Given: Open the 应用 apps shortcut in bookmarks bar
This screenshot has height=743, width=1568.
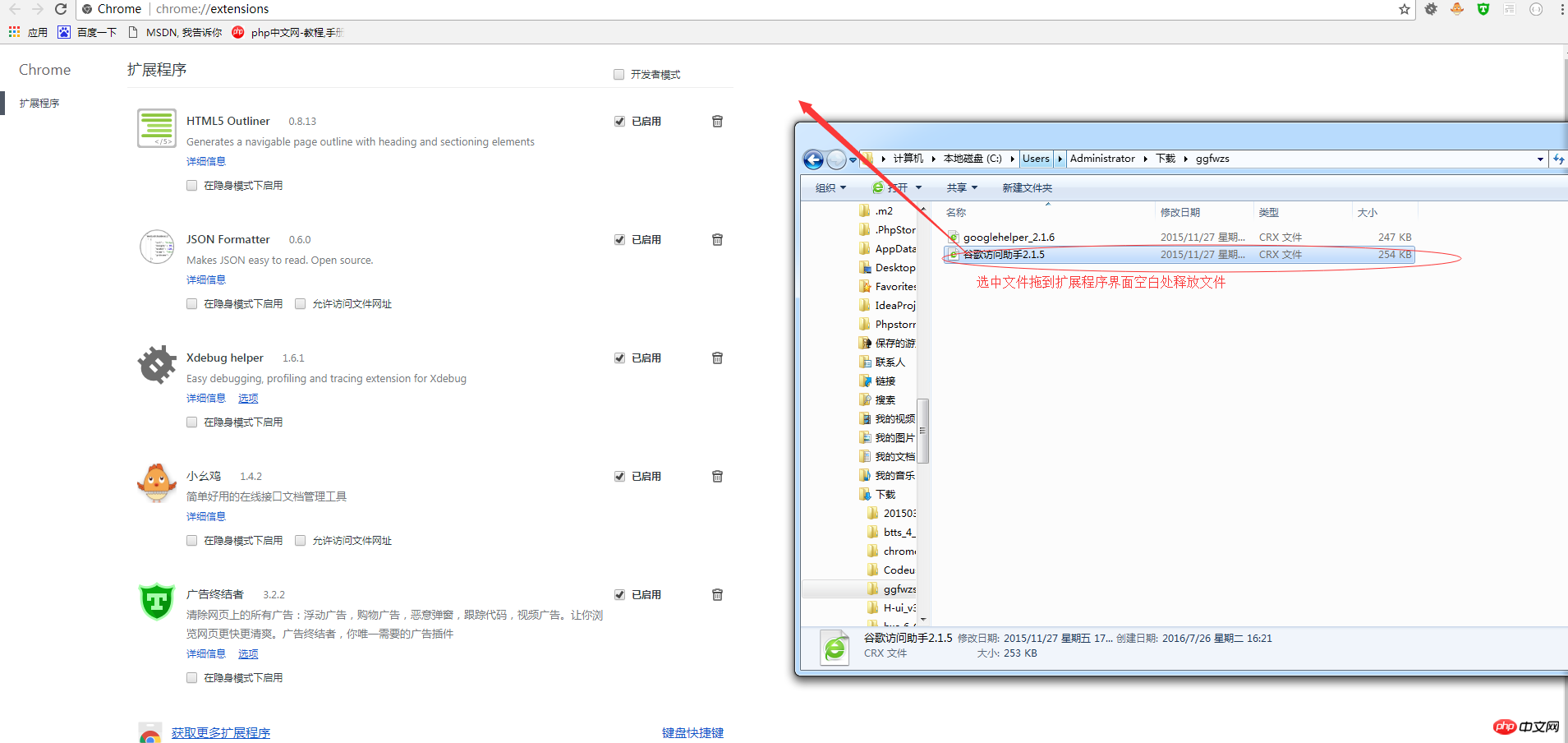Looking at the screenshot, I should pos(28,32).
